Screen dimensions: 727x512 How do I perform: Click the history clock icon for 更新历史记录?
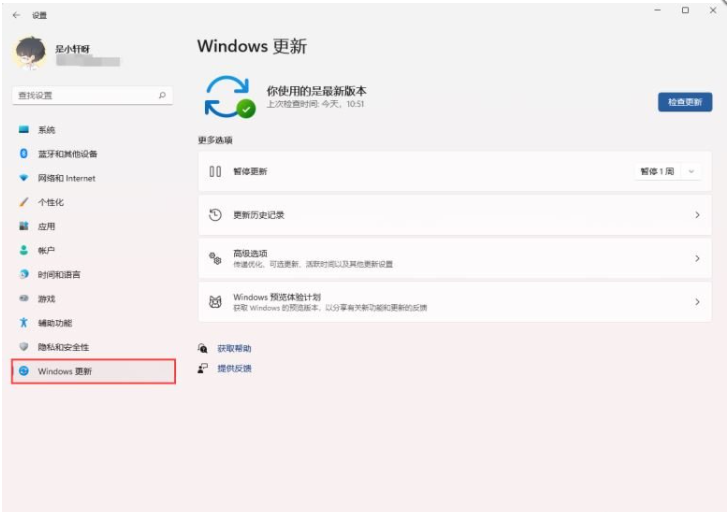(x=215, y=215)
